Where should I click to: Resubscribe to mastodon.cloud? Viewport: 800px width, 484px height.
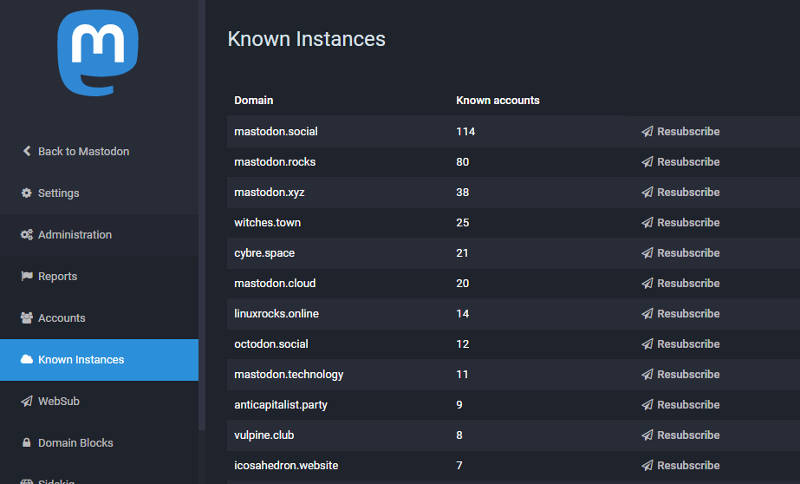[681, 283]
